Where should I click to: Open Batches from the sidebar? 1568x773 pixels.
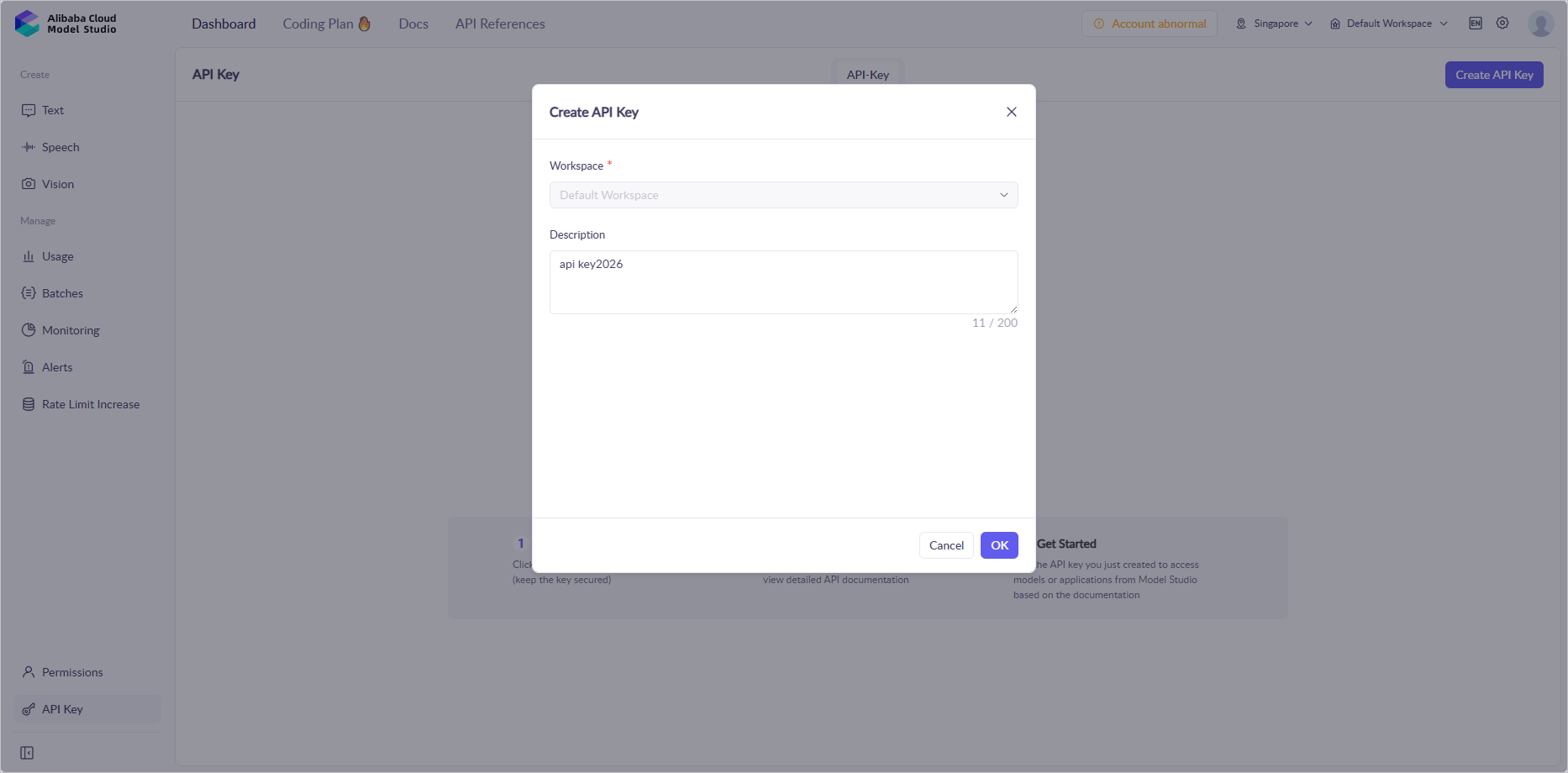(62, 293)
